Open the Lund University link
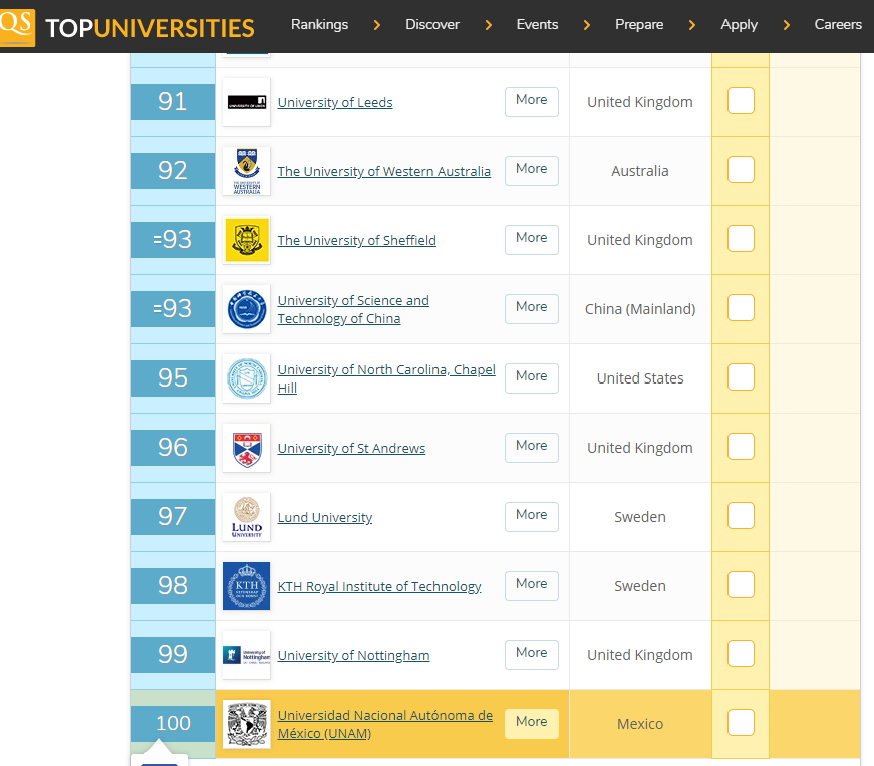874x766 pixels. point(324,517)
